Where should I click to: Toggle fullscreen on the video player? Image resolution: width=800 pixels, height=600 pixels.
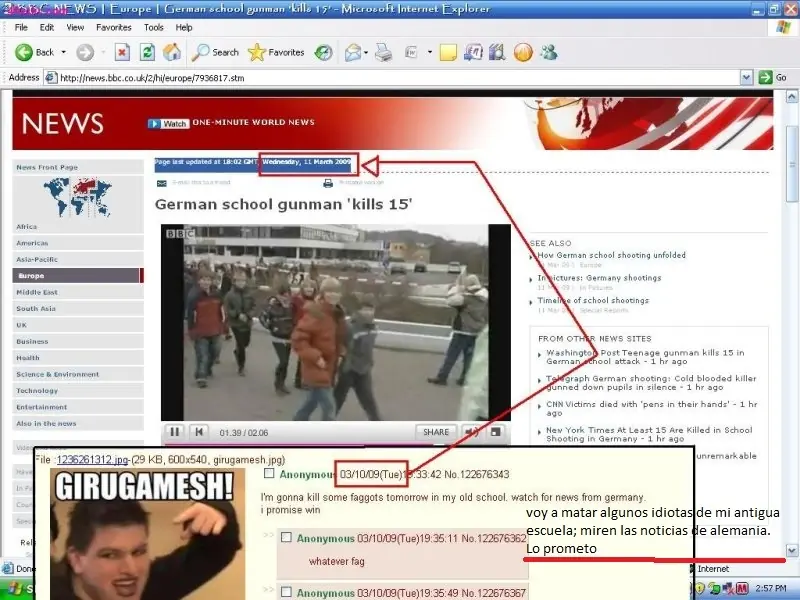point(495,432)
